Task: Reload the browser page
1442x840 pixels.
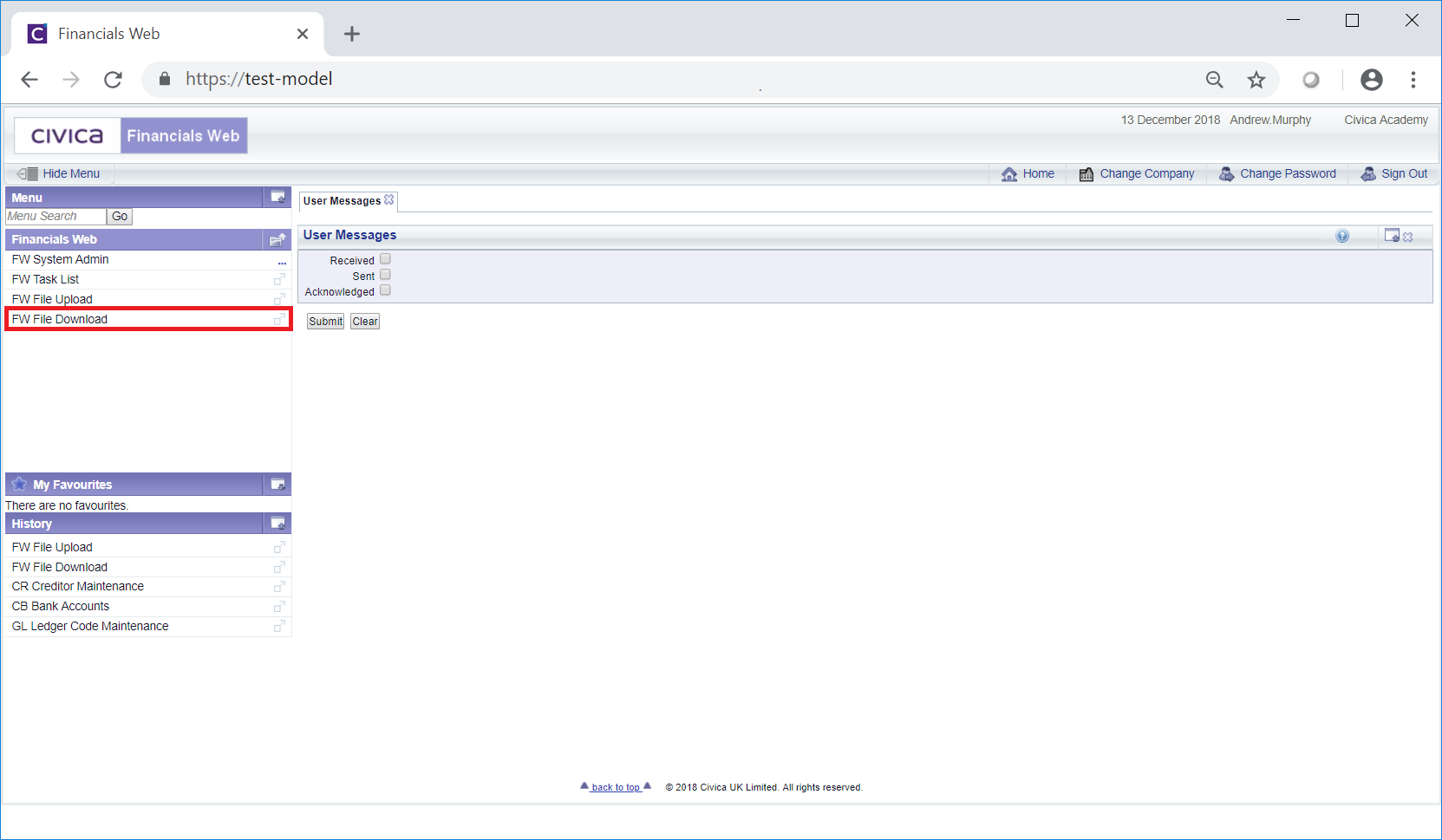Action: pos(113,80)
